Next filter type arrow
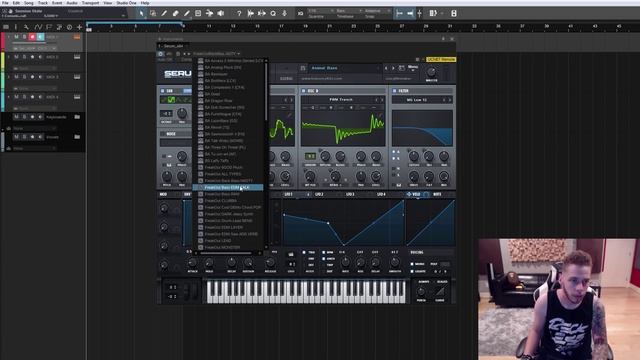 pos(450,100)
